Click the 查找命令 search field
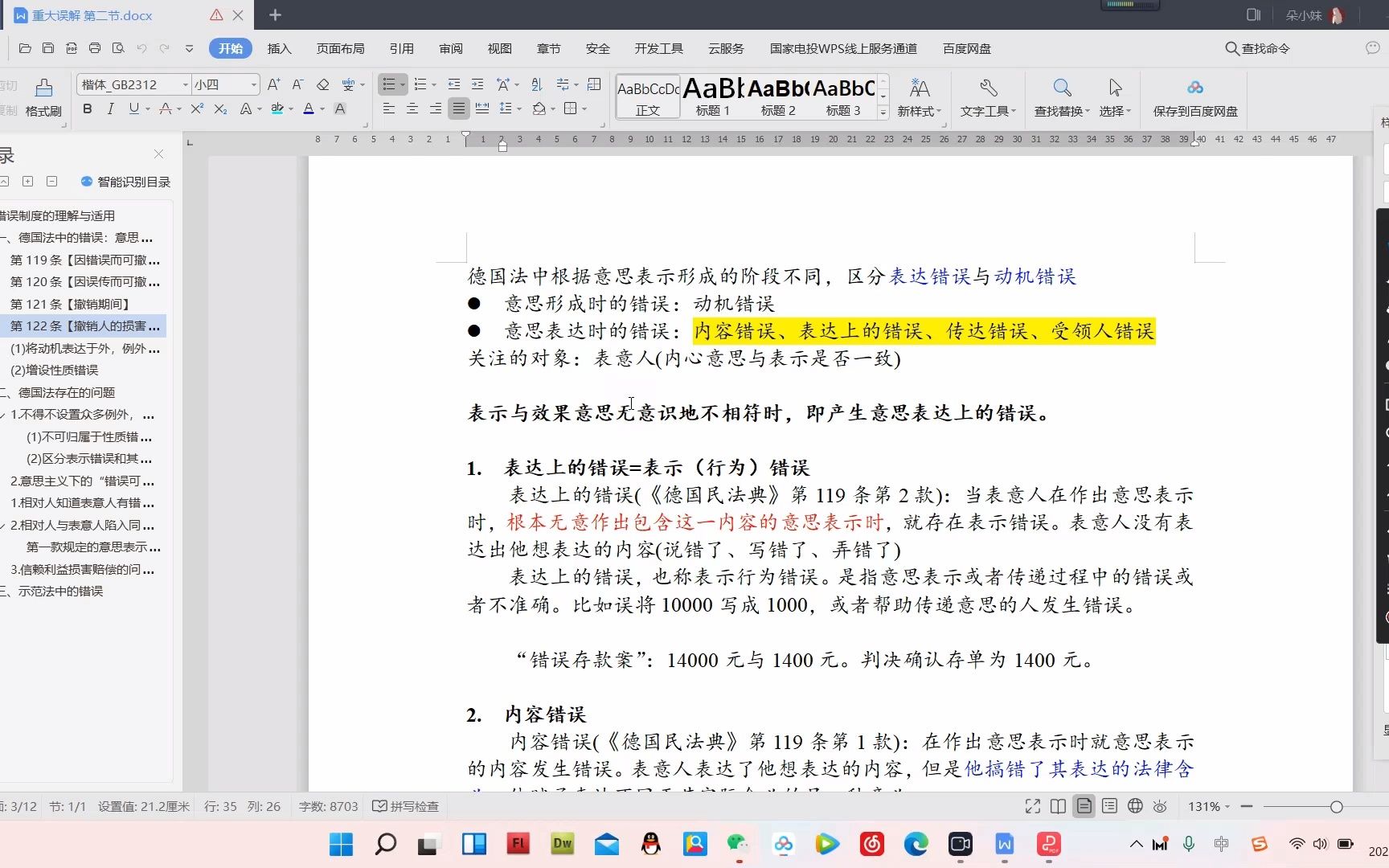 [1258, 48]
